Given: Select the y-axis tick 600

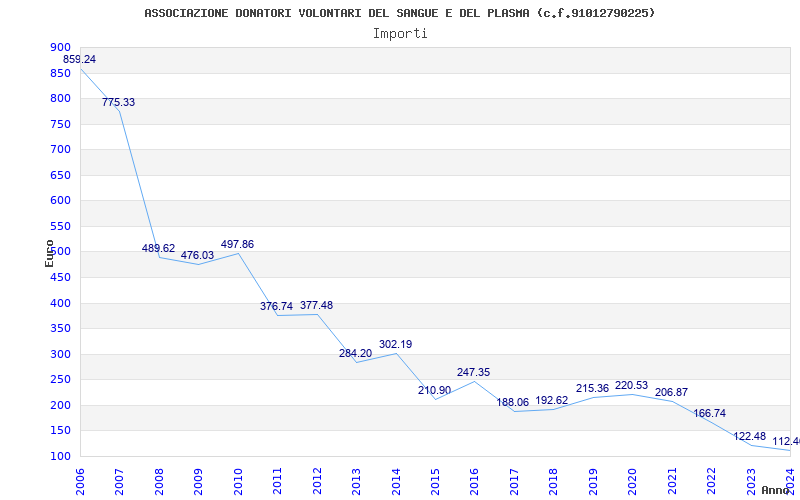Looking at the screenshot, I should [60, 201].
